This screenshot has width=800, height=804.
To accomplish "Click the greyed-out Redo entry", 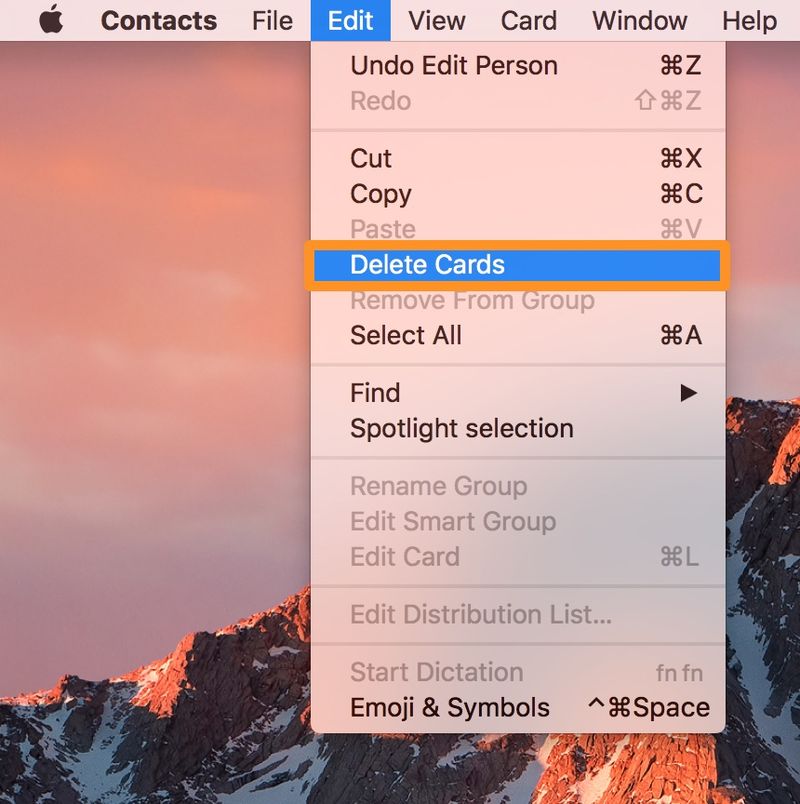I will (x=518, y=100).
